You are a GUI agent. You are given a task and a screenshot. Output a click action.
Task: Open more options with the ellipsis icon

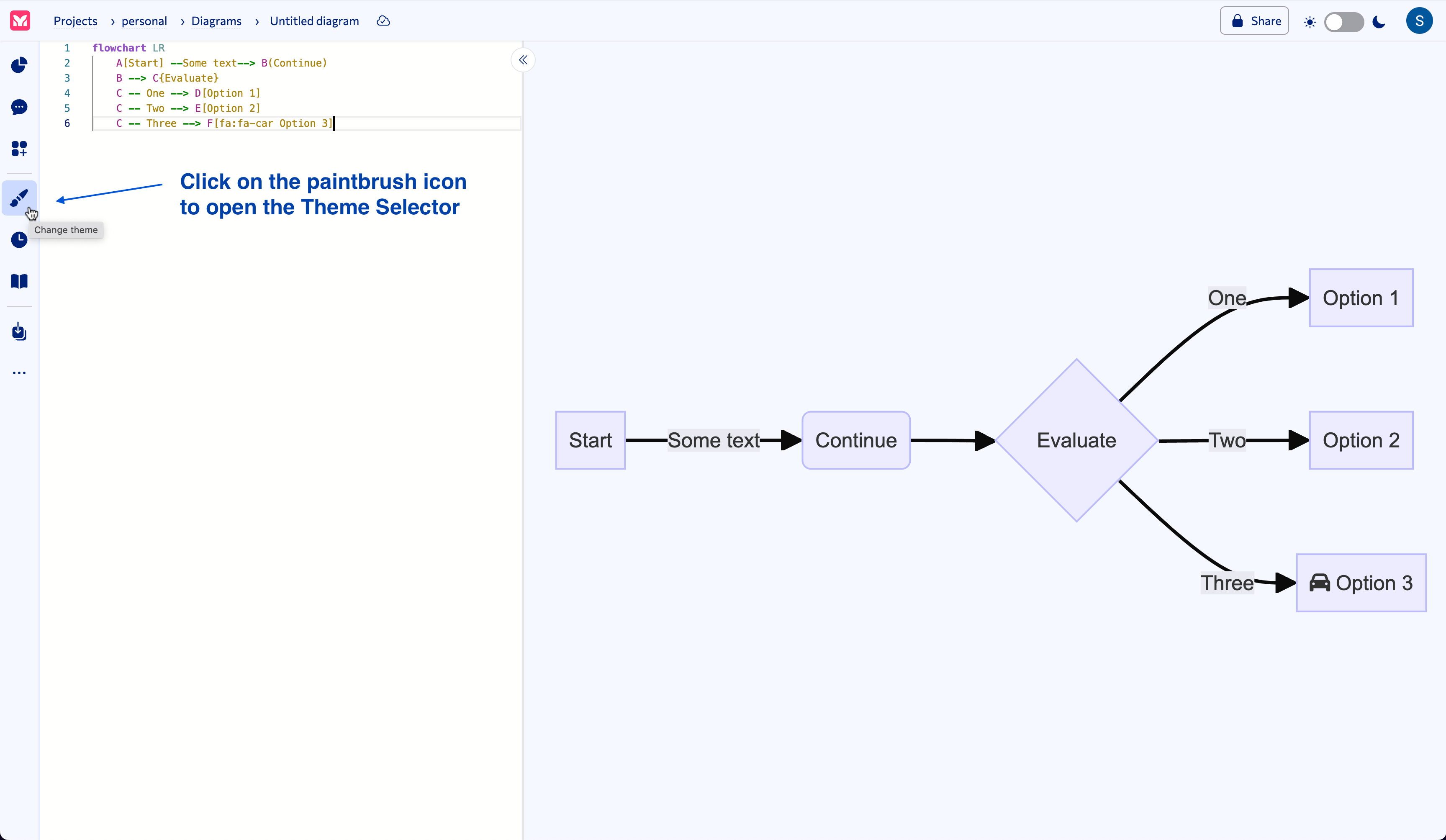[x=19, y=372]
